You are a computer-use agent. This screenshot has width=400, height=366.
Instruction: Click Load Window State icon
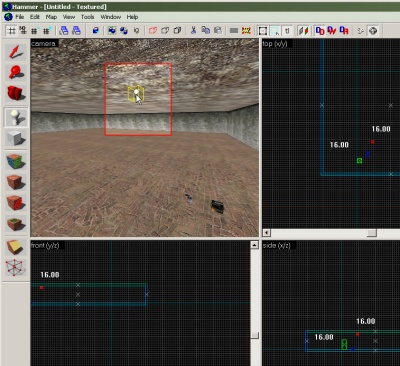point(64,31)
